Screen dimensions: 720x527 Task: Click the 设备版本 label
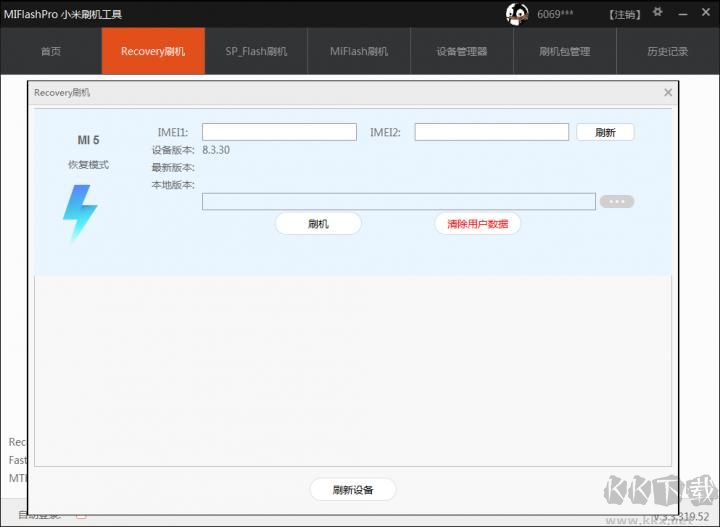point(173,150)
